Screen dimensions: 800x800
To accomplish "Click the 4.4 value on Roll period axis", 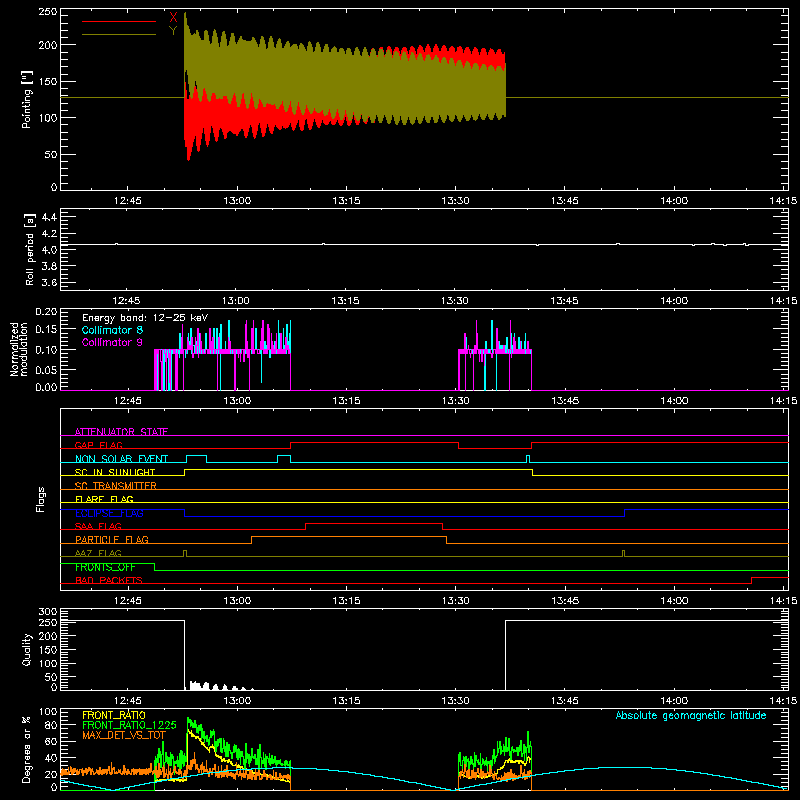I will (x=49, y=218).
